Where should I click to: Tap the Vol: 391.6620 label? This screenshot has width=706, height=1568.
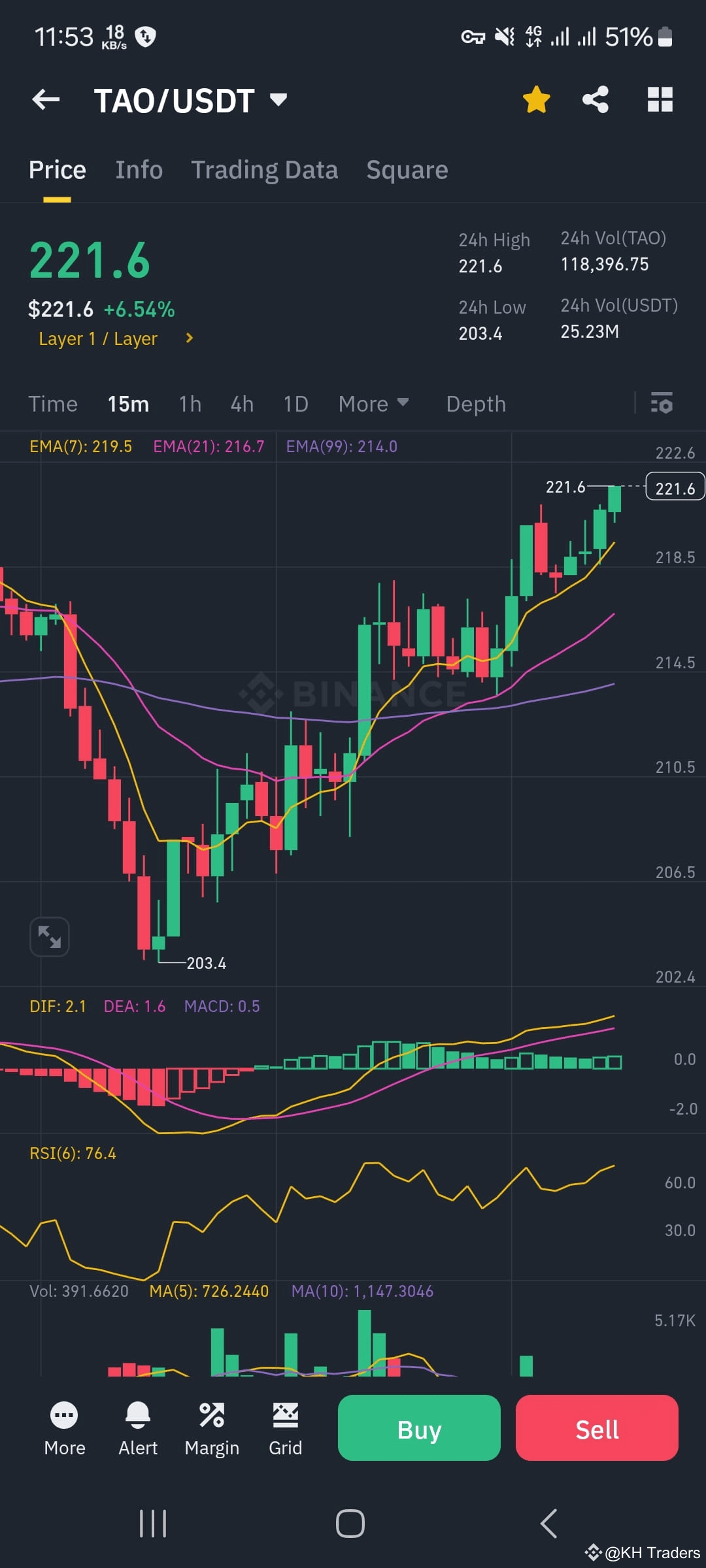[x=79, y=1292]
